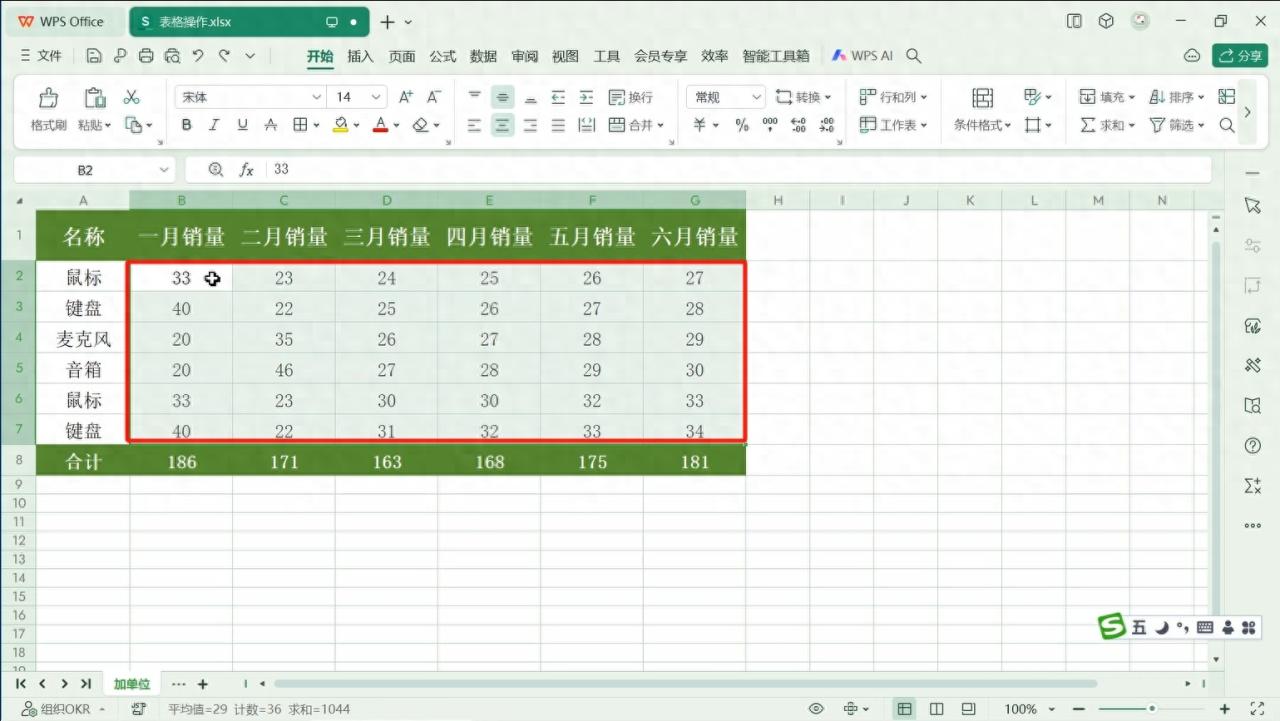The height and width of the screenshot is (721, 1280).
Task: Open the File (文件) menu
Action: (x=41, y=56)
